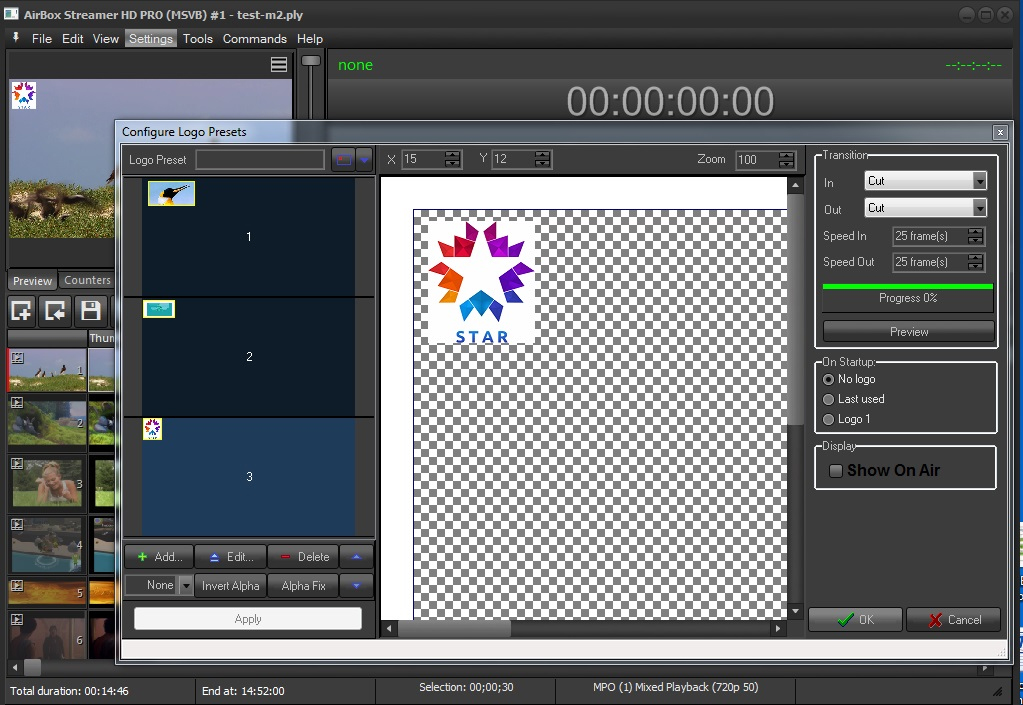This screenshot has height=705, width=1023.
Task: Click the X position stepper arrows
Action: click(452, 159)
